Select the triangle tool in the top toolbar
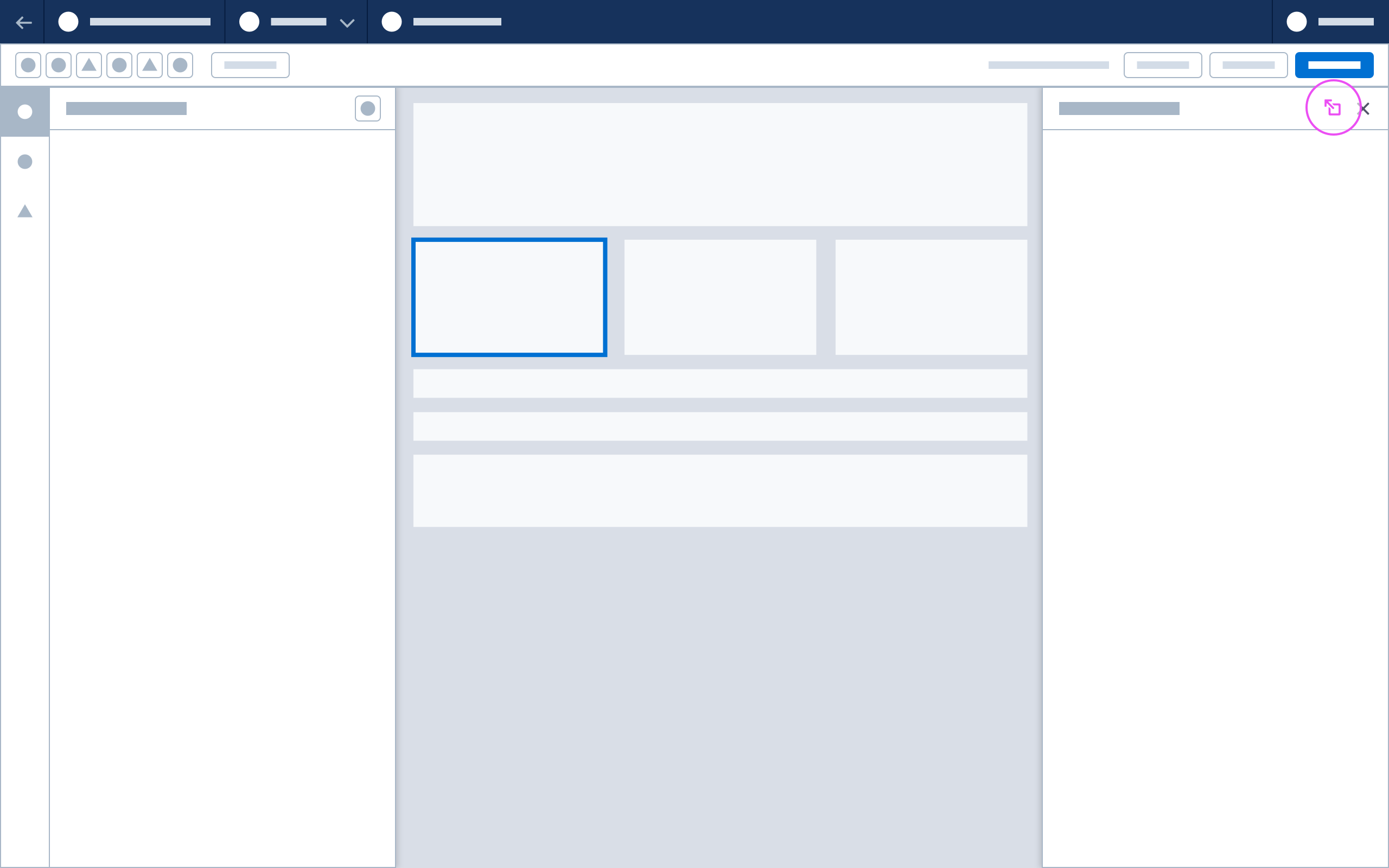Image resolution: width=1389 pixels, height=868 pixels. [88, 65]
